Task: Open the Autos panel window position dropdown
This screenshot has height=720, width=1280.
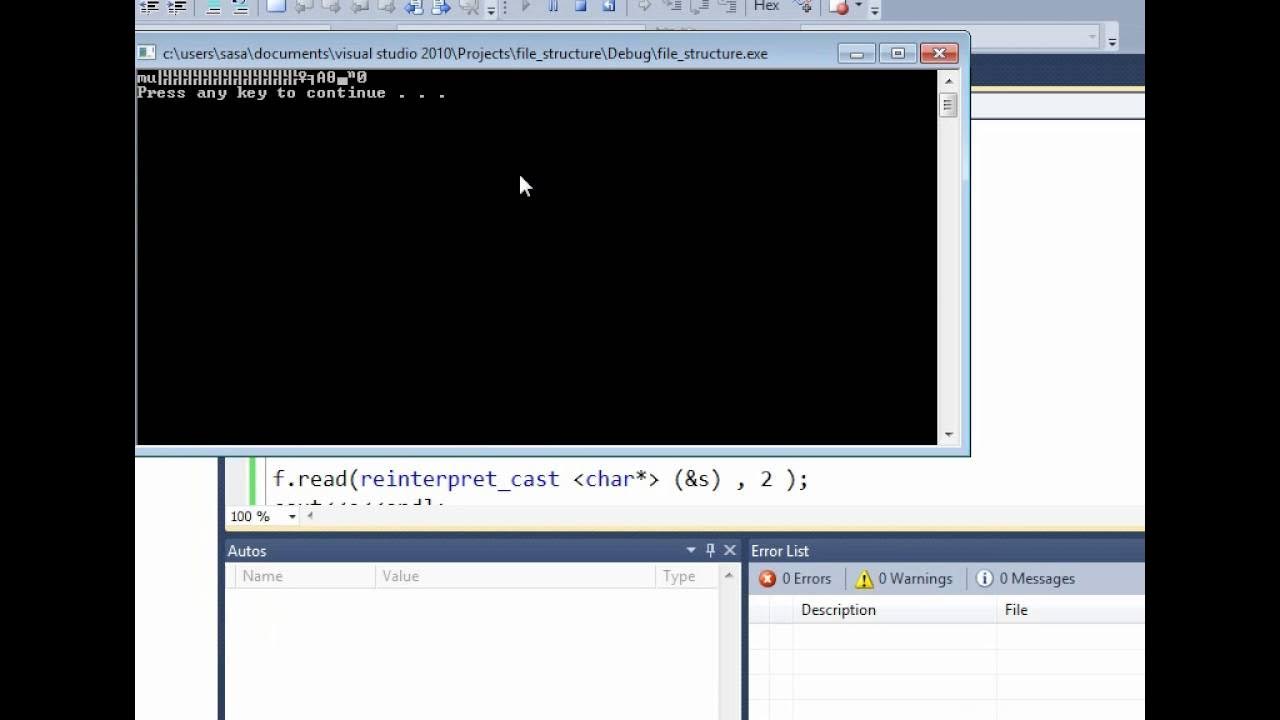Action: tap(691, 551)
